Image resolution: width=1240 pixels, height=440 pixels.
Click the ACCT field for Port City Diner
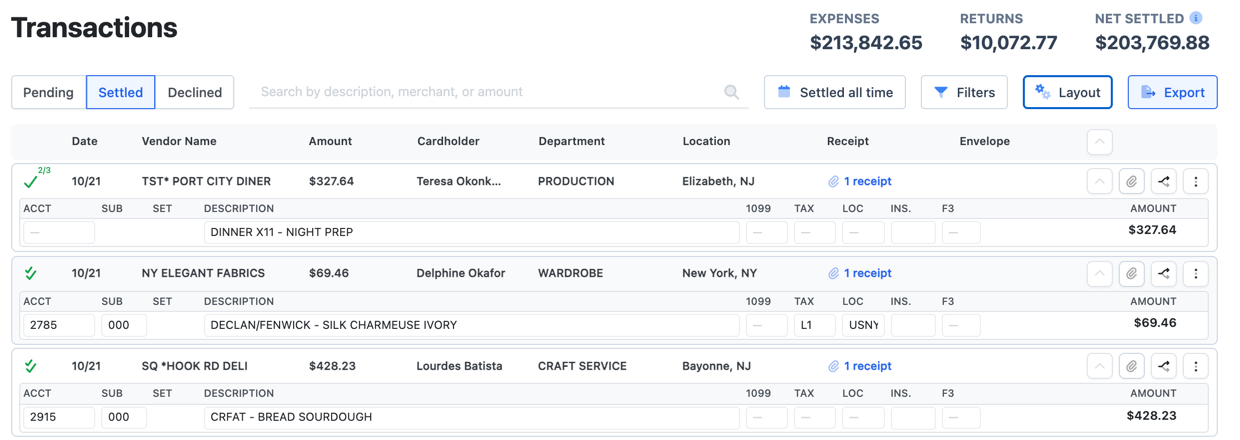(59, 232)
